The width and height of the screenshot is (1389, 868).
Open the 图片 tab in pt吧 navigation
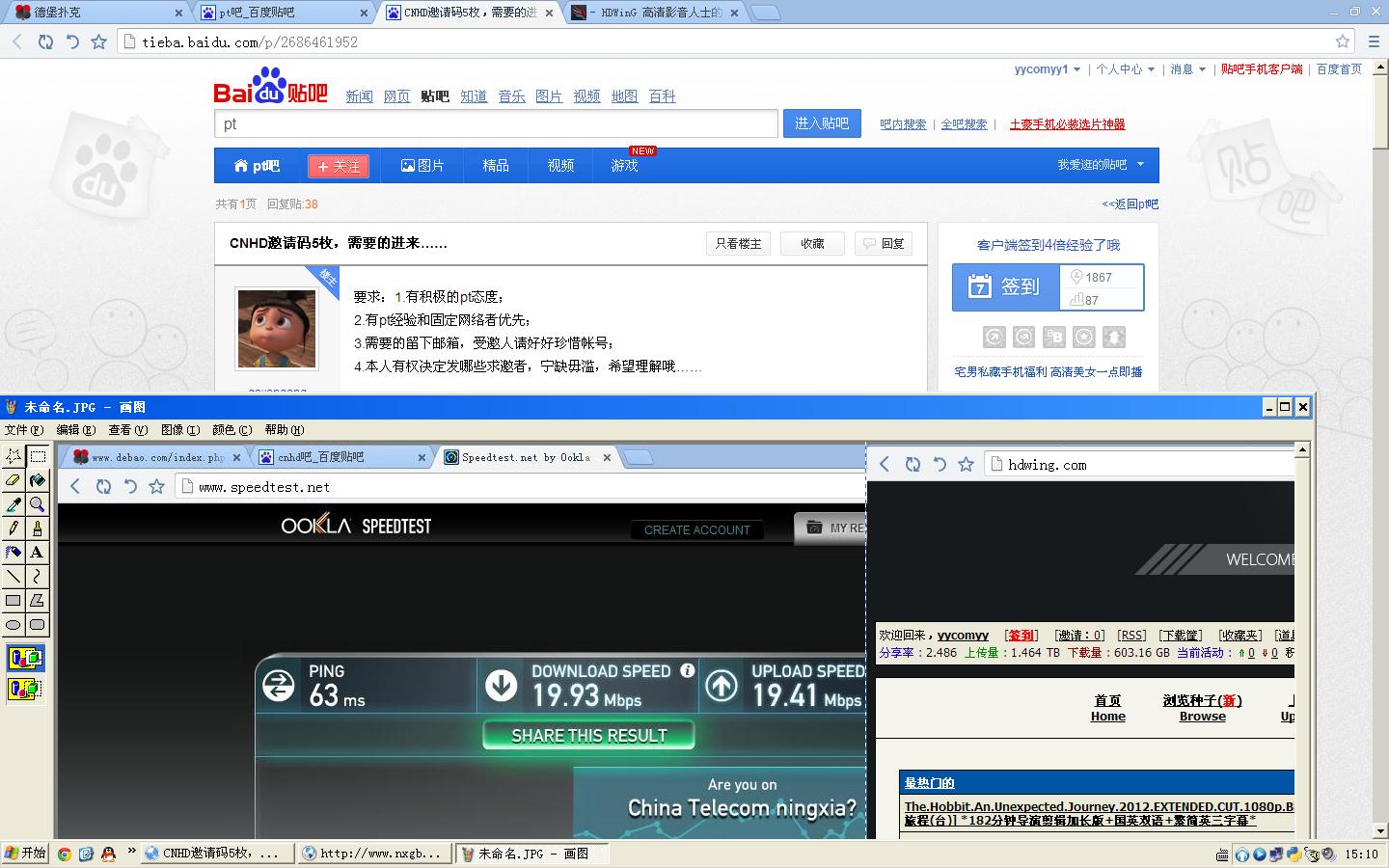(x=422, y=166)
